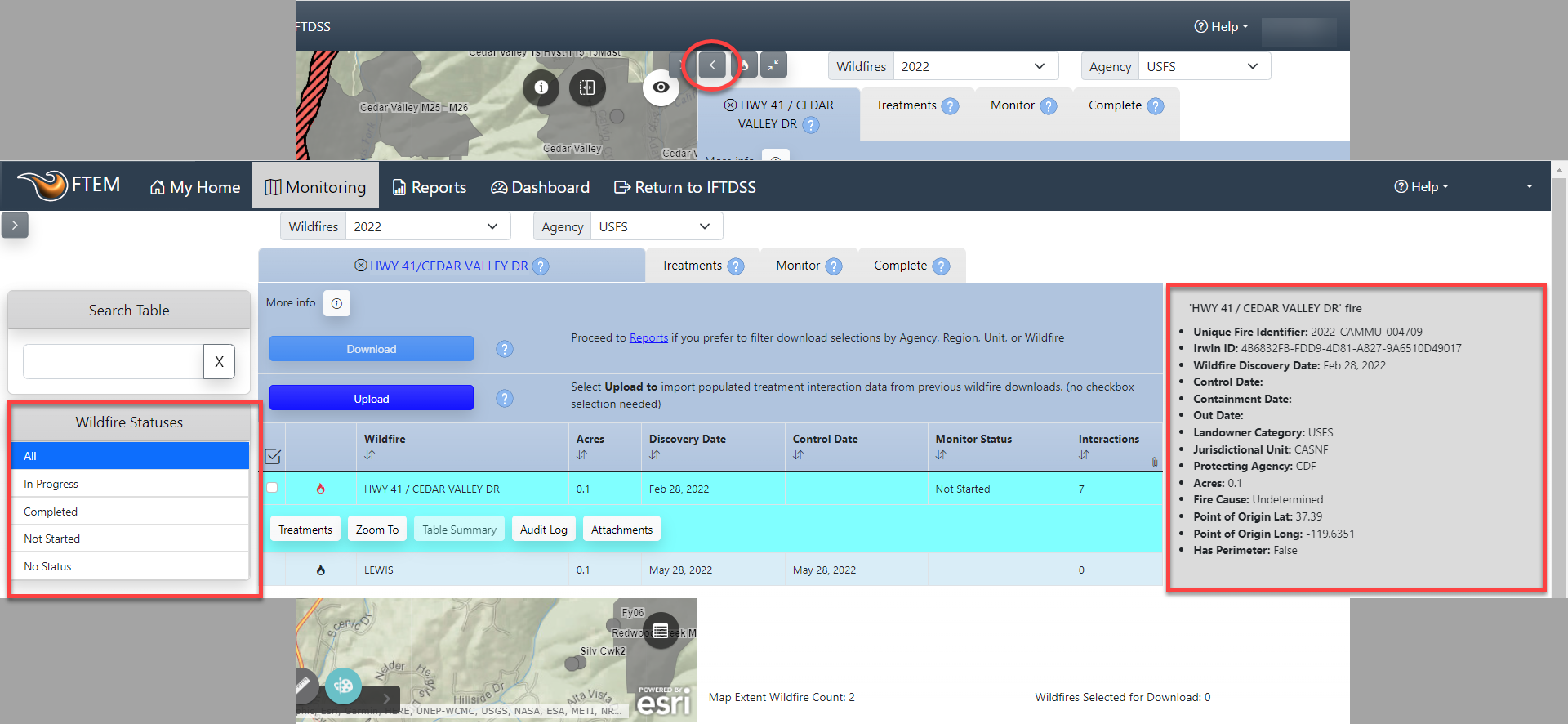Click the Audit Log button
1568x724 pixels.
[544, 530]
